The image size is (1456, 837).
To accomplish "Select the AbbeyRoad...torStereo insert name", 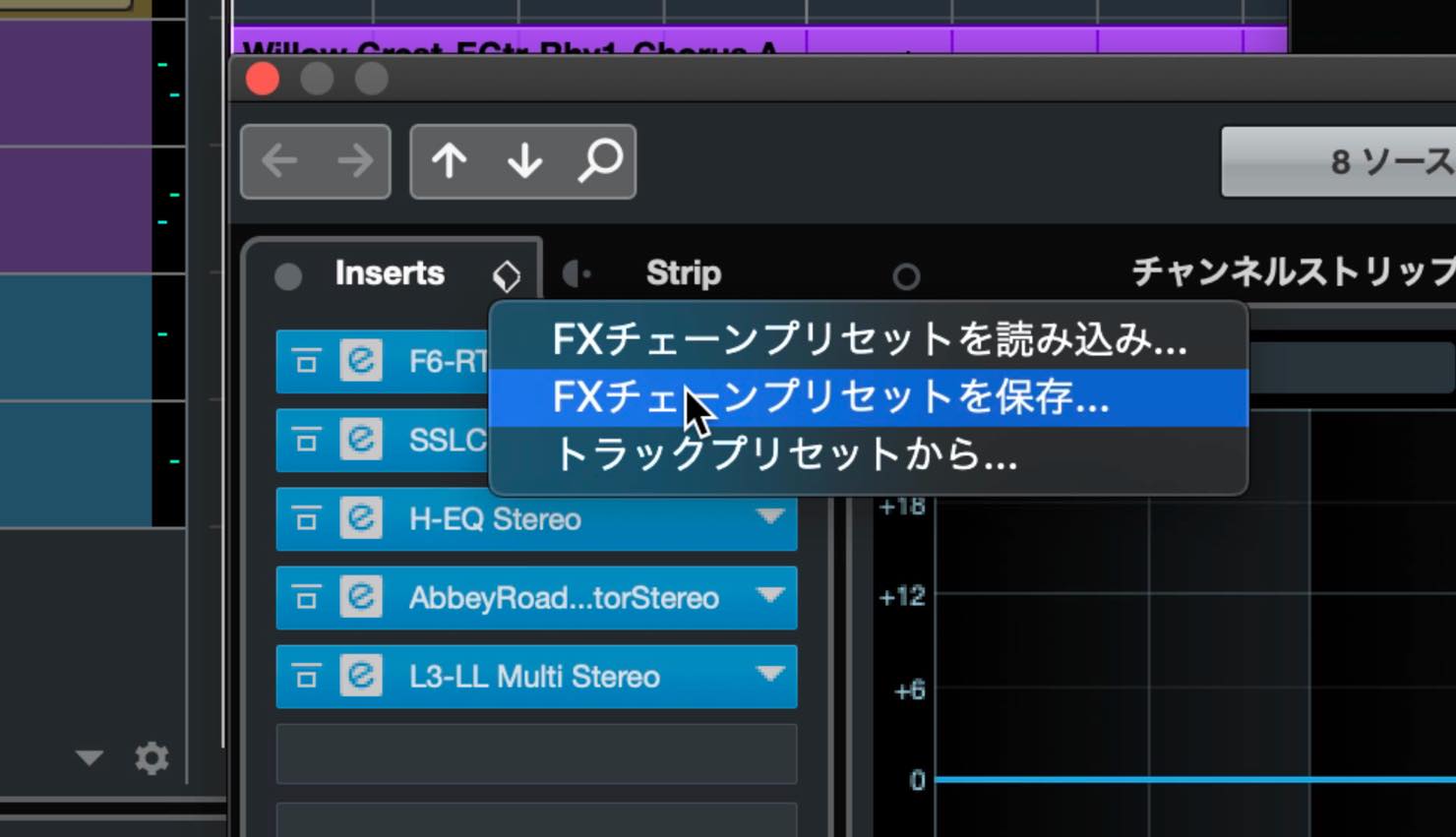I will [564, 598].
